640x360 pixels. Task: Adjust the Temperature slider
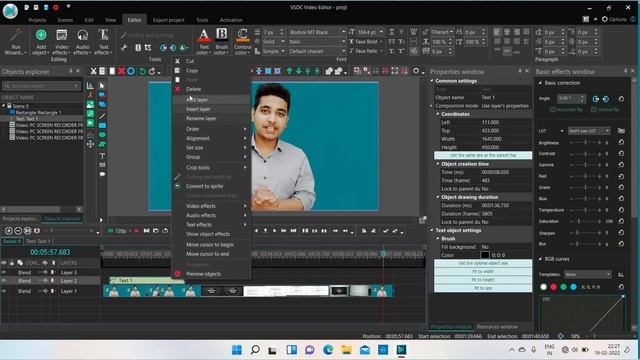[586, 210]
